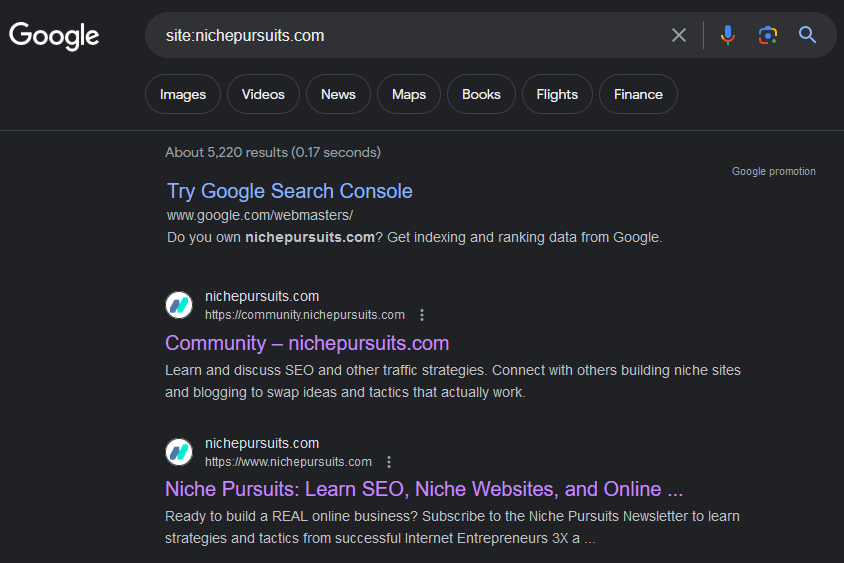Select the News filter
The height and width of the screenshot is (563, 844).
point(338,94)
